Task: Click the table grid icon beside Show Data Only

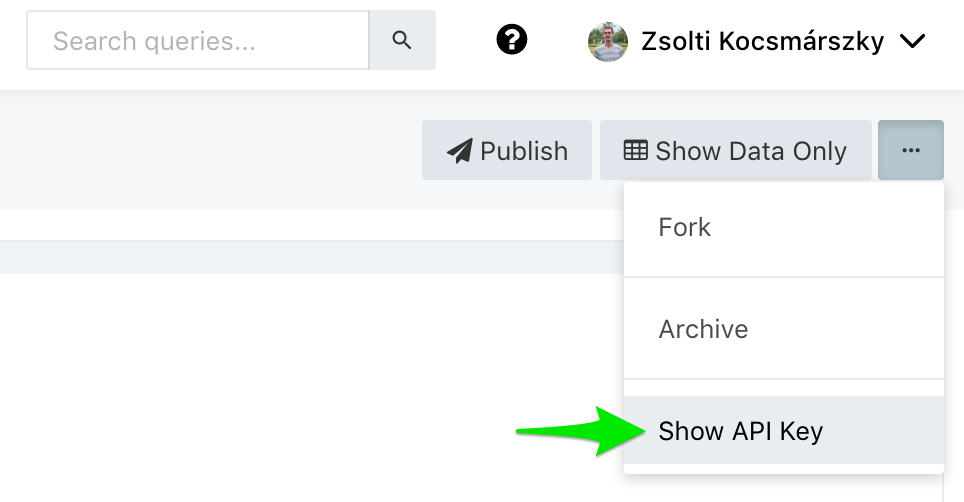Action: tap(636, 150)
